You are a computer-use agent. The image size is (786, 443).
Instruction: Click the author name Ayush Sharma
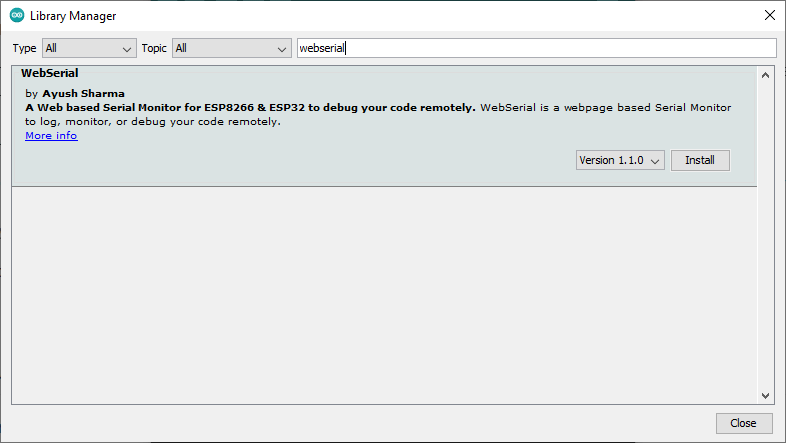point(83,93)
